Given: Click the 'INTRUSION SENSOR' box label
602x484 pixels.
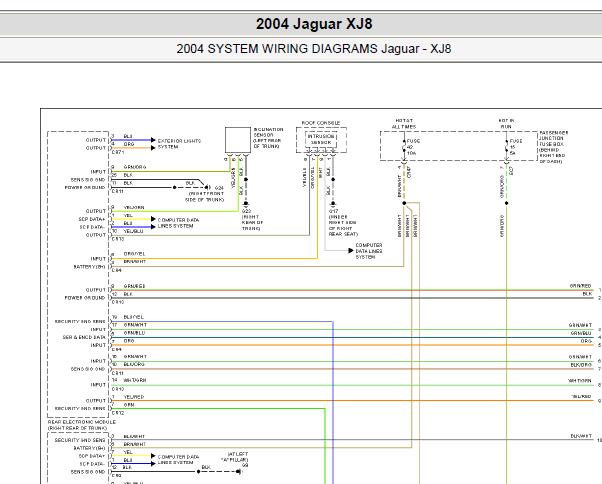Looking at the screenshot, I should pos(321,139).
